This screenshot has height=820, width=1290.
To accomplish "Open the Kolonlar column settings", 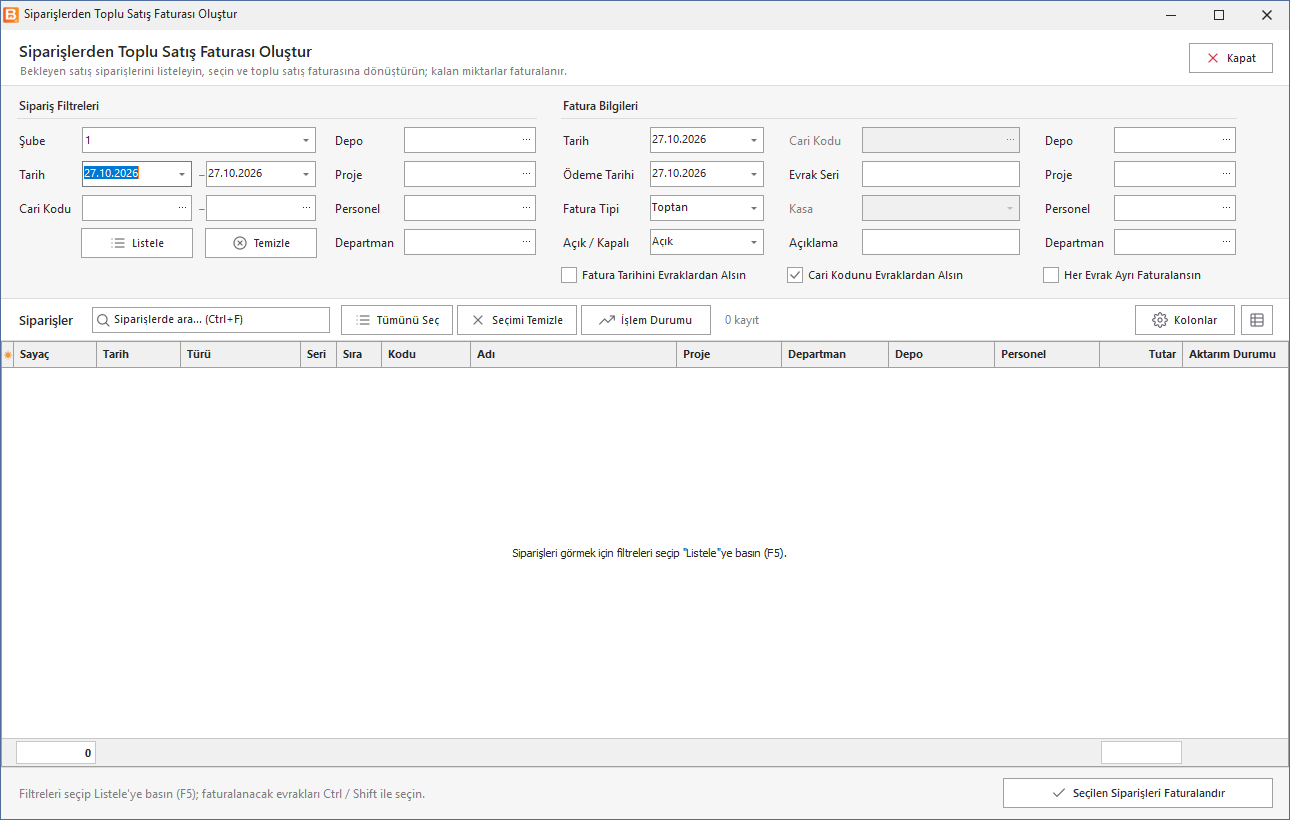I will click(1185, 320).
